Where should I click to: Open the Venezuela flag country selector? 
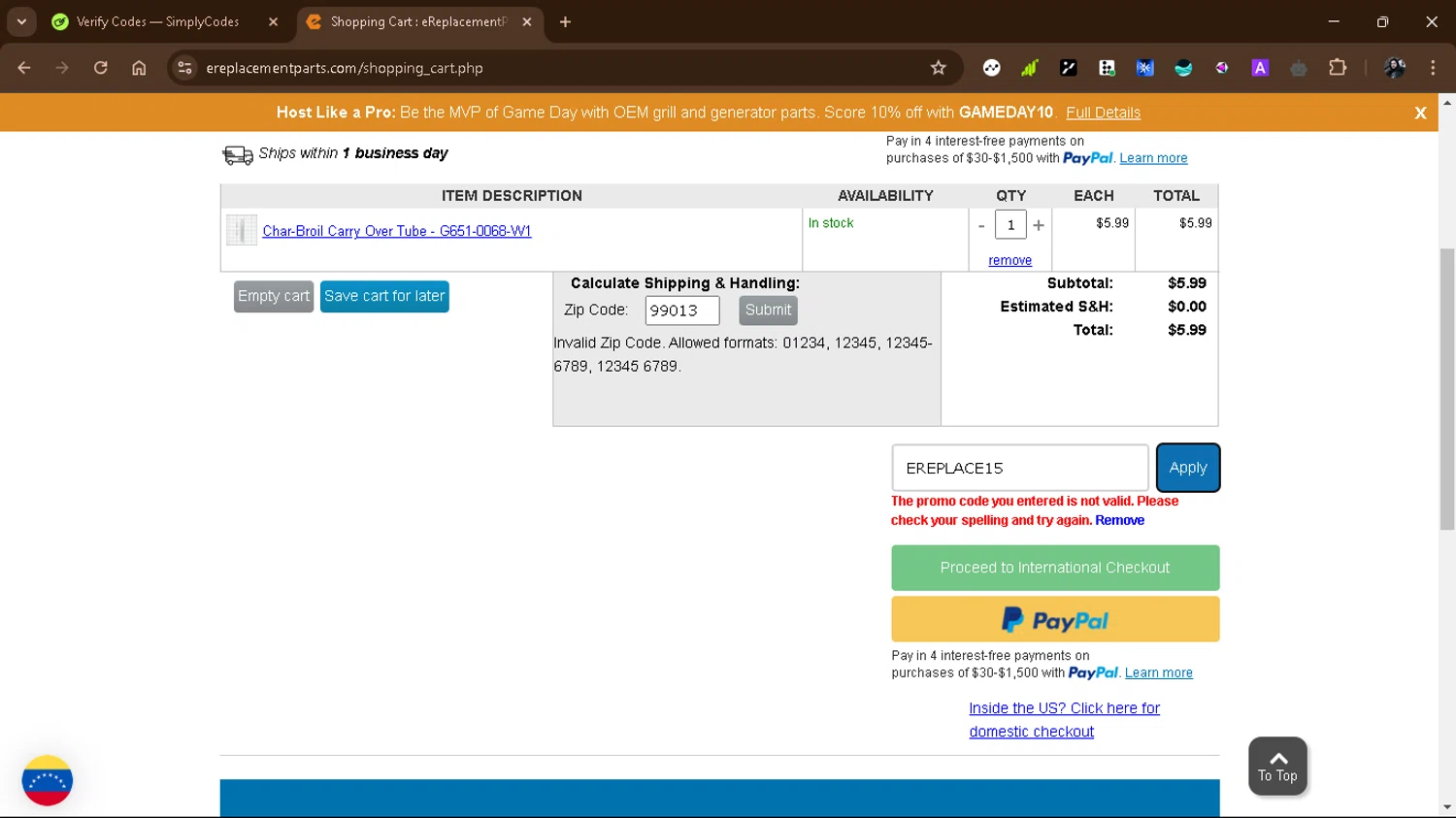click(x=48, y=780)
